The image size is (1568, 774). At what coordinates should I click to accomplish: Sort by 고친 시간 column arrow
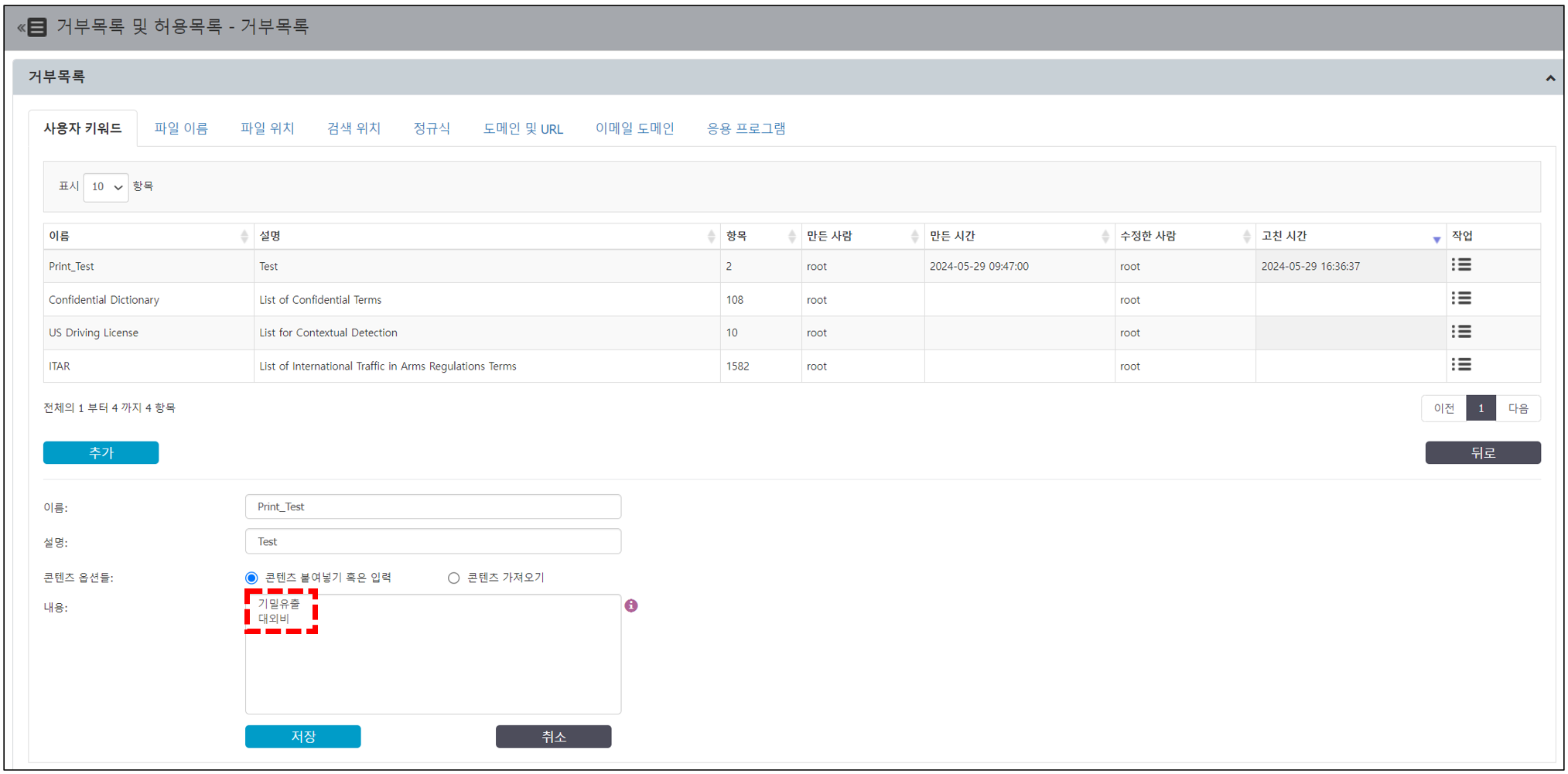1436,238
